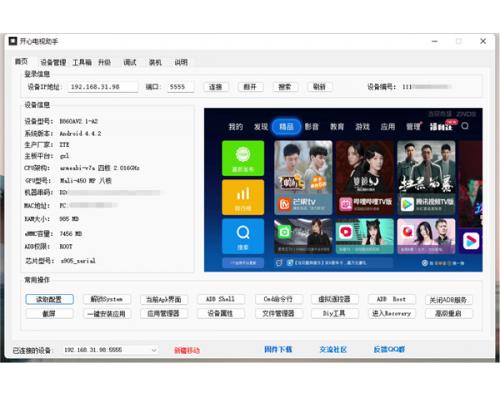Open the 虚拟遥控器
The width and height of the screenshot is (500, 397).
coord(335,299)
